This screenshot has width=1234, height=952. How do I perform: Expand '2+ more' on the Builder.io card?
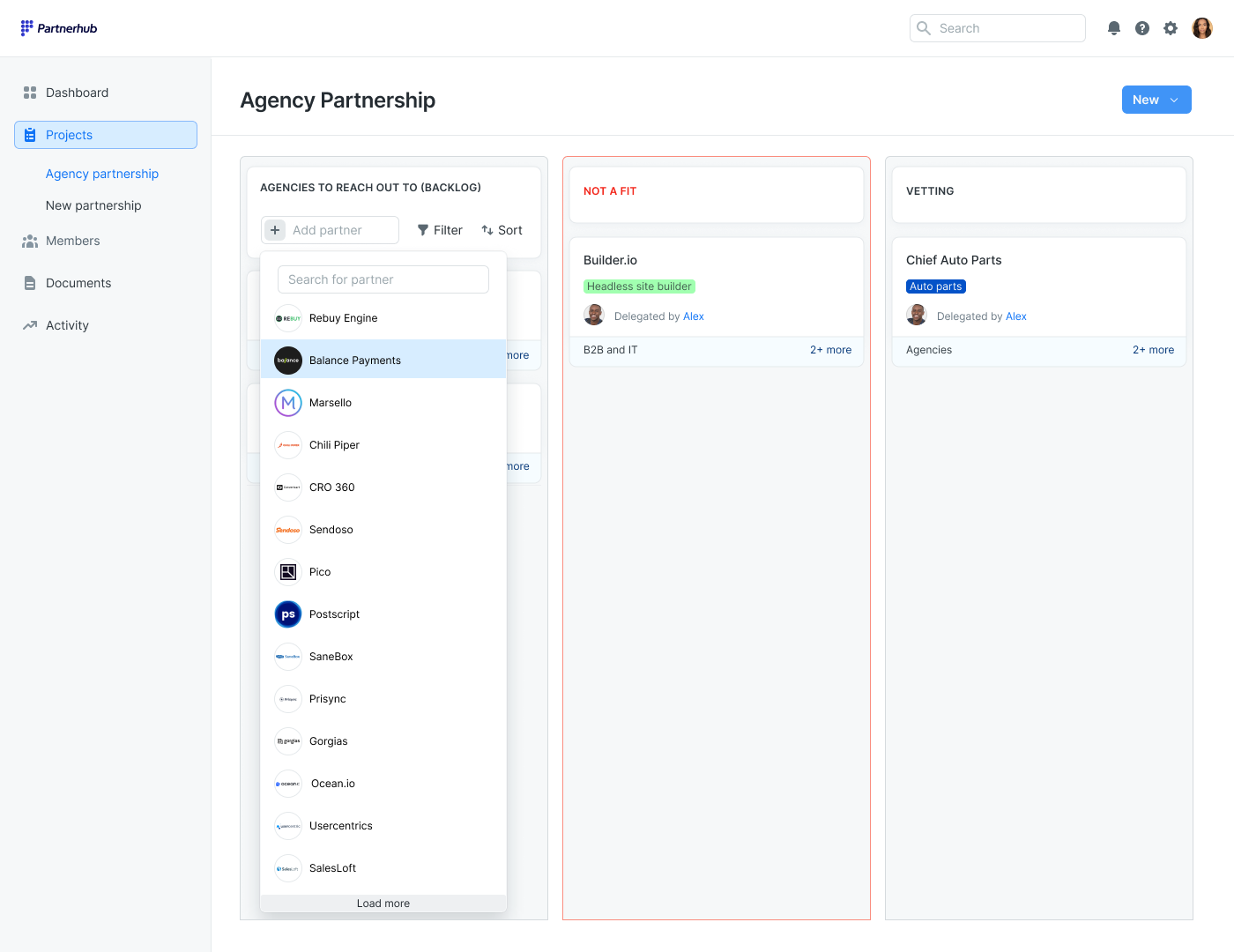[830, 350]
